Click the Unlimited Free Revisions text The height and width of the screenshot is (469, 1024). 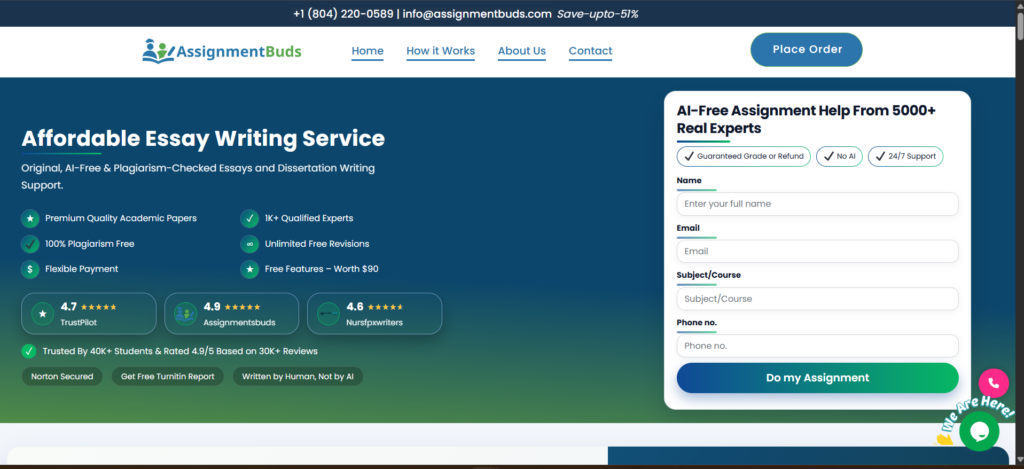click(x=317, y=244)
